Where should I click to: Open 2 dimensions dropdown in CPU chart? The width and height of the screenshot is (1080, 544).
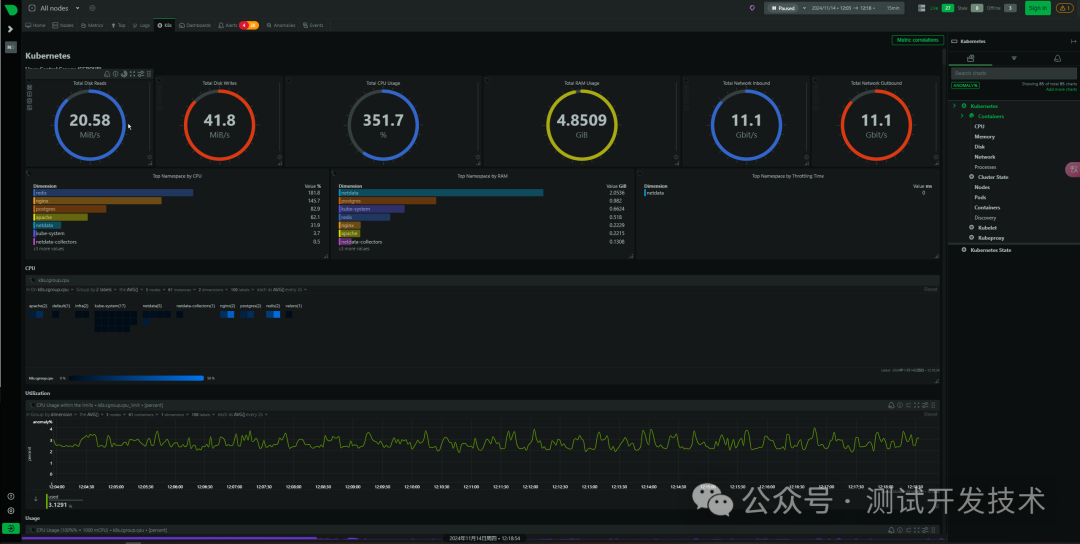click(x=214, y=290)
